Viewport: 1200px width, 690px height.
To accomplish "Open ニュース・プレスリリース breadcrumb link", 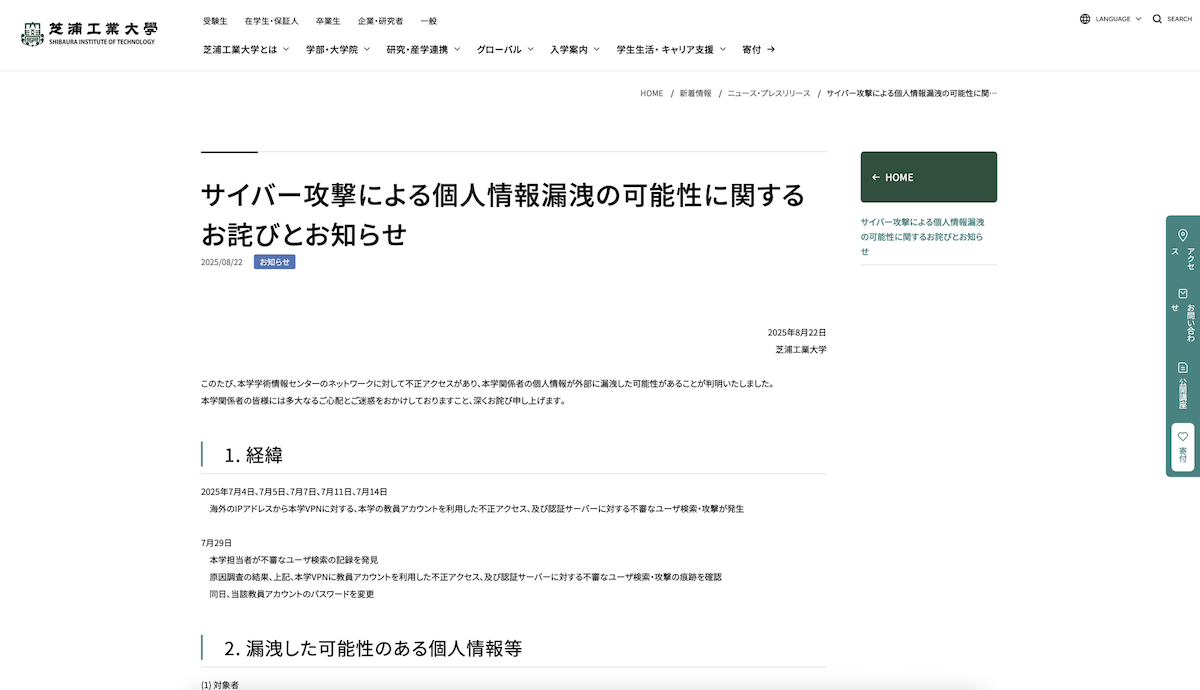I will tap(768, 93).
